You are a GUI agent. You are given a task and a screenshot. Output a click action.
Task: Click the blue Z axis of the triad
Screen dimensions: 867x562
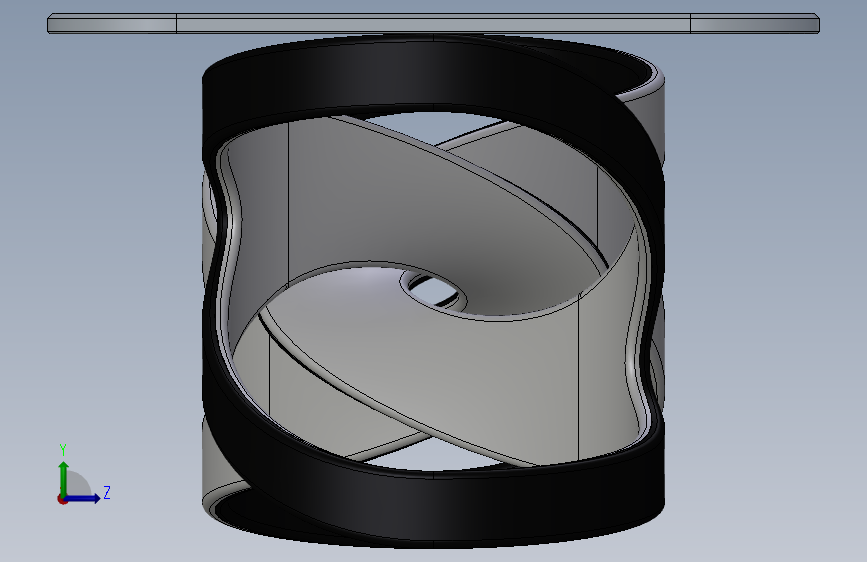(x=83, y=498)
